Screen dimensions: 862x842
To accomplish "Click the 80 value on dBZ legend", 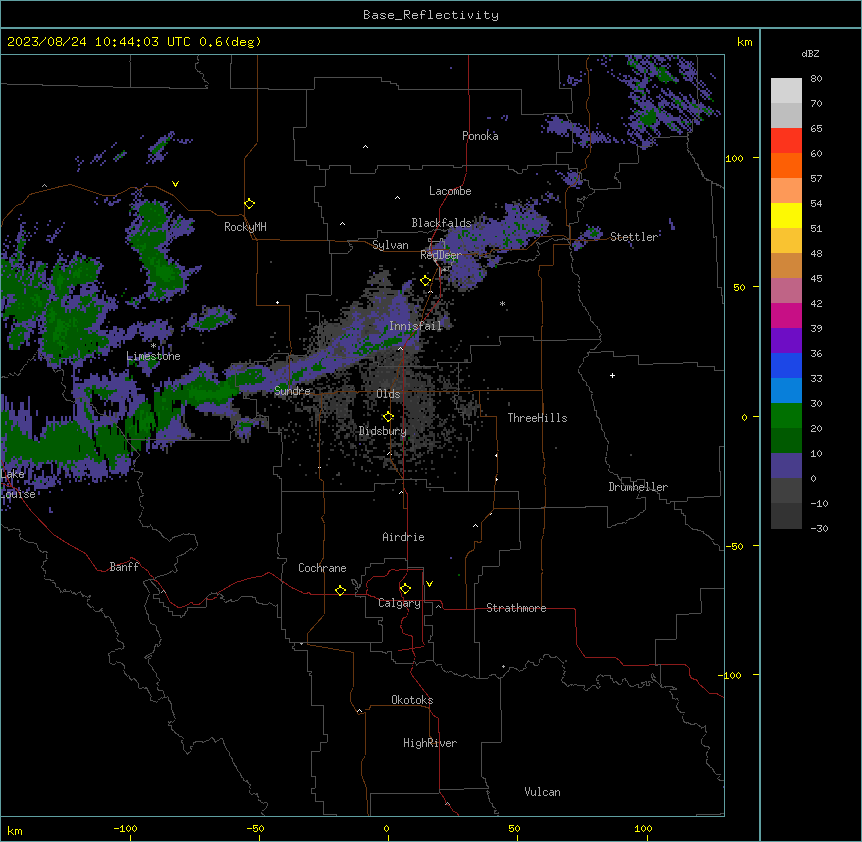I will click(816, 79).
